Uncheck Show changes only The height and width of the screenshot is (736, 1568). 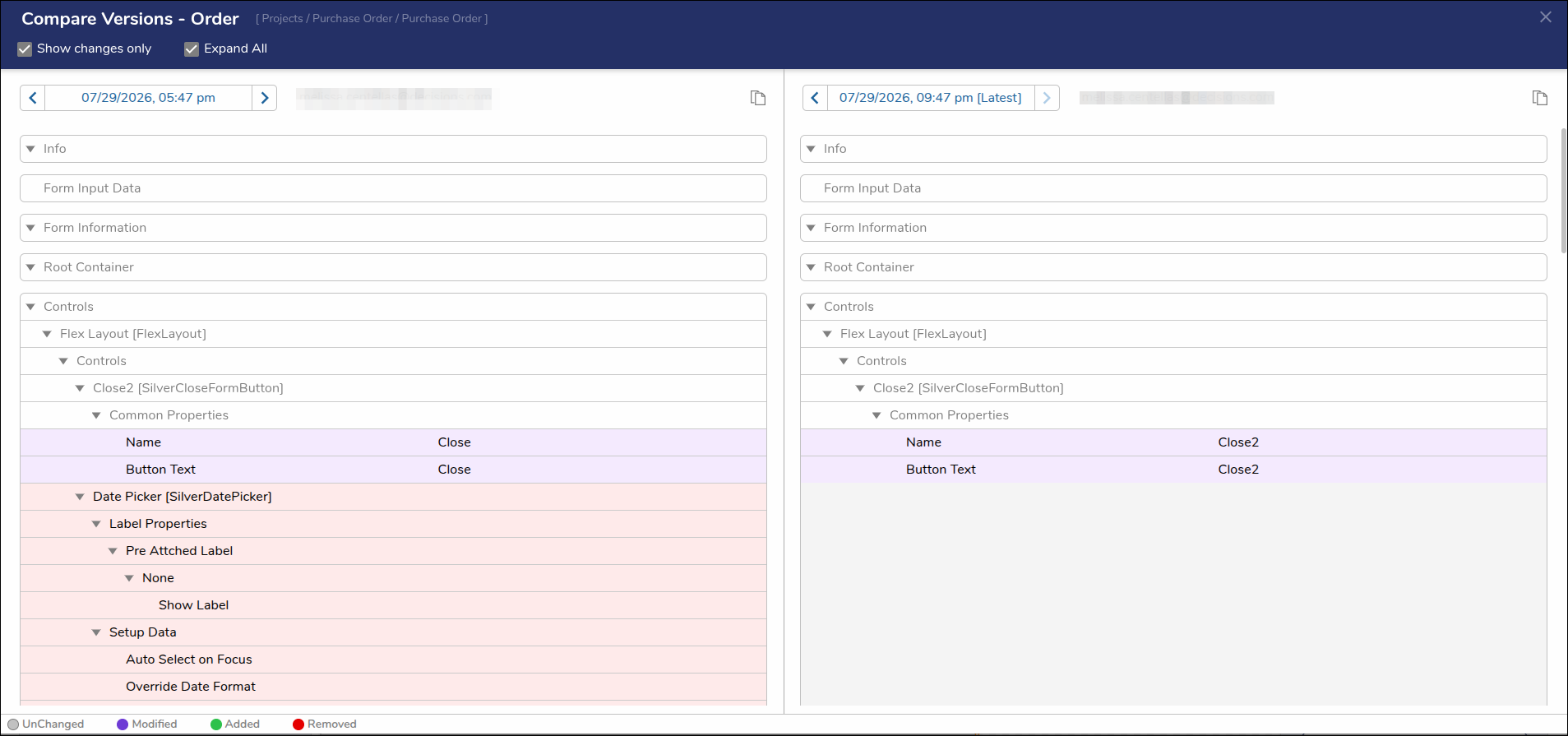click(25, 49)
